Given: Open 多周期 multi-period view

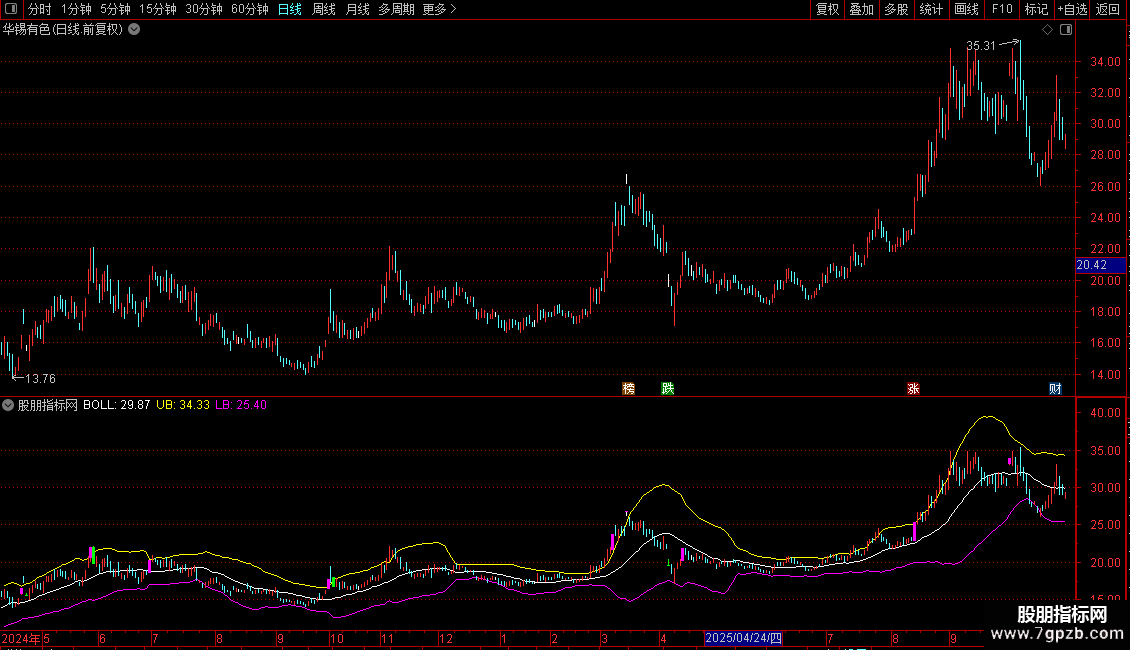Looking at the screenshot, I should point(396,9).
